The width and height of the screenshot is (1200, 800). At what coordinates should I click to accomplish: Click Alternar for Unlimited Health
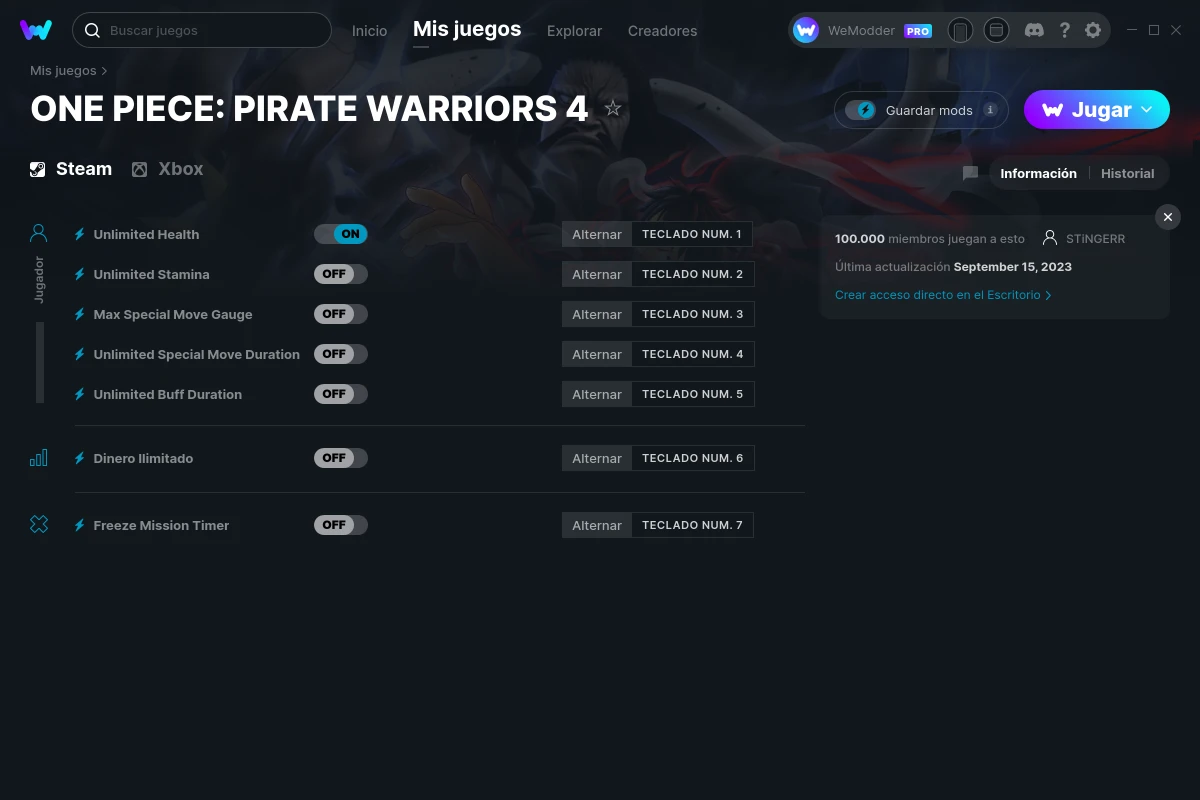(597, 234)
